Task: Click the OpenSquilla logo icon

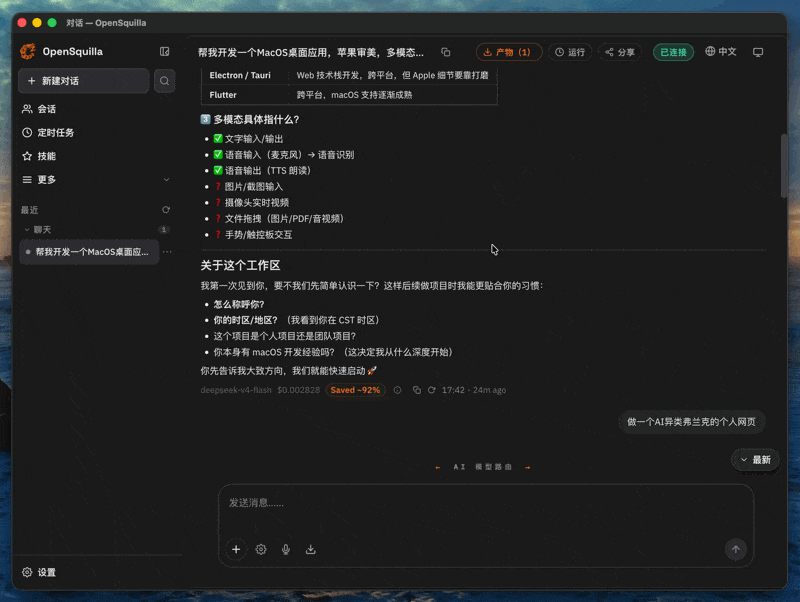Action: (x=28, y=51)
